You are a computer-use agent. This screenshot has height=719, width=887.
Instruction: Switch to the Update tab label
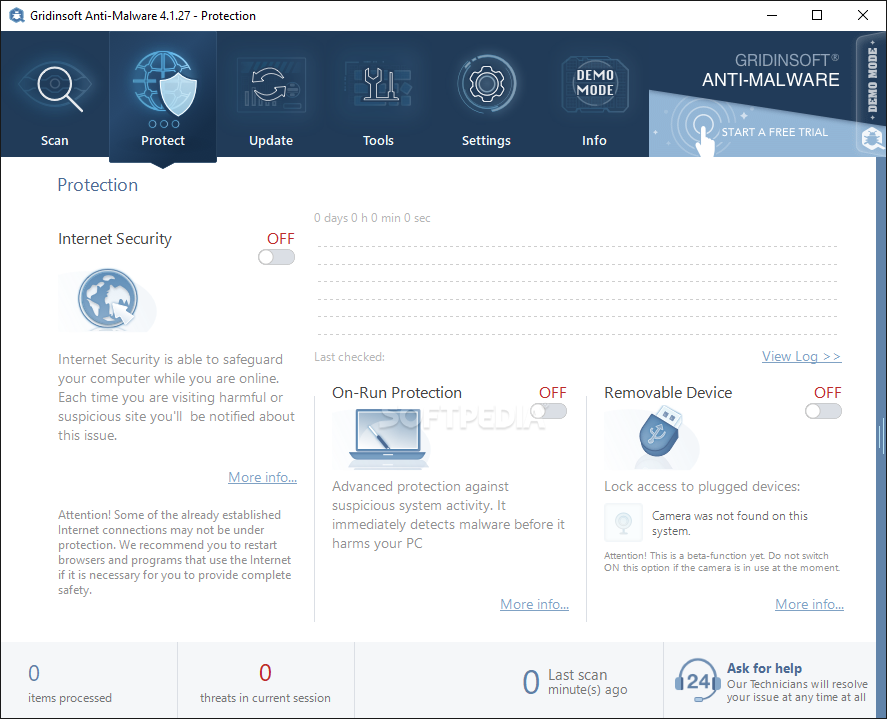(271, 140)
